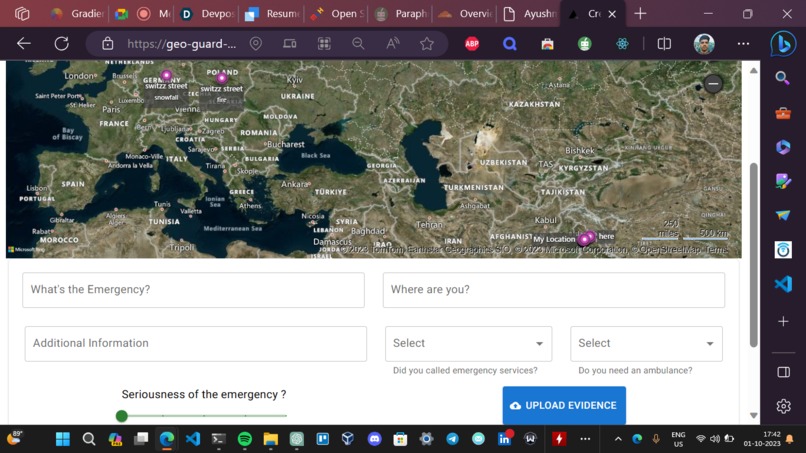Open sidebar Visual Studio Code icon

pyautogui.click(x=783, y=284)
